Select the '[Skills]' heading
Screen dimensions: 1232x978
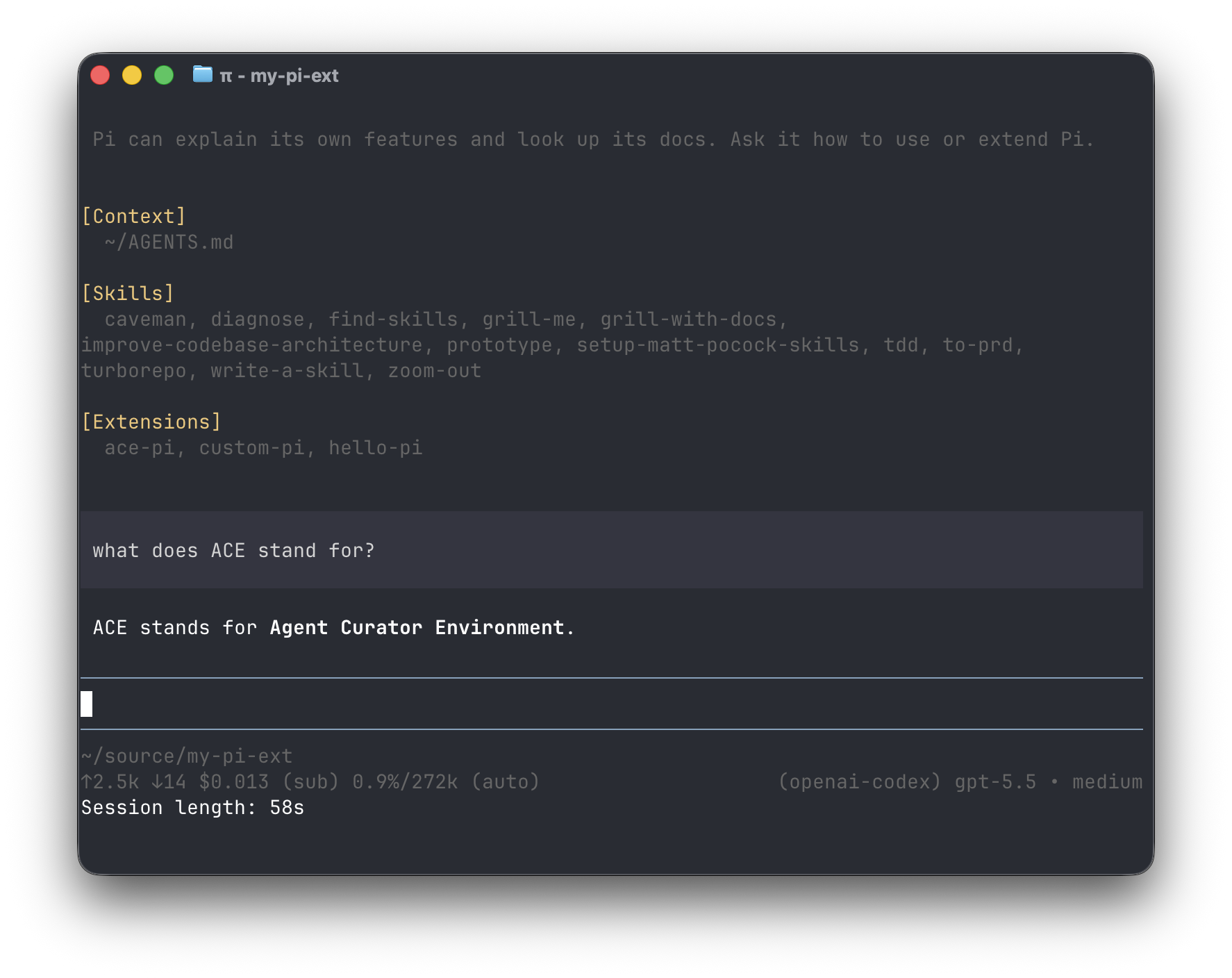128,293
